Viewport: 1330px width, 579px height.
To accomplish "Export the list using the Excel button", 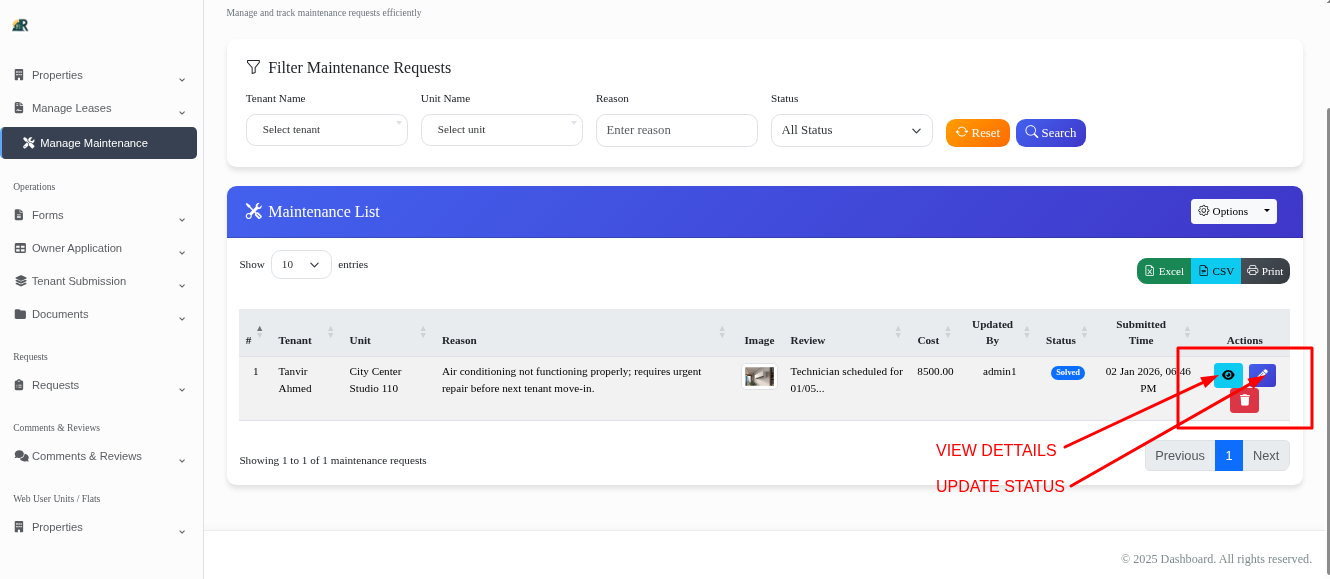I will pos(1164,271).
